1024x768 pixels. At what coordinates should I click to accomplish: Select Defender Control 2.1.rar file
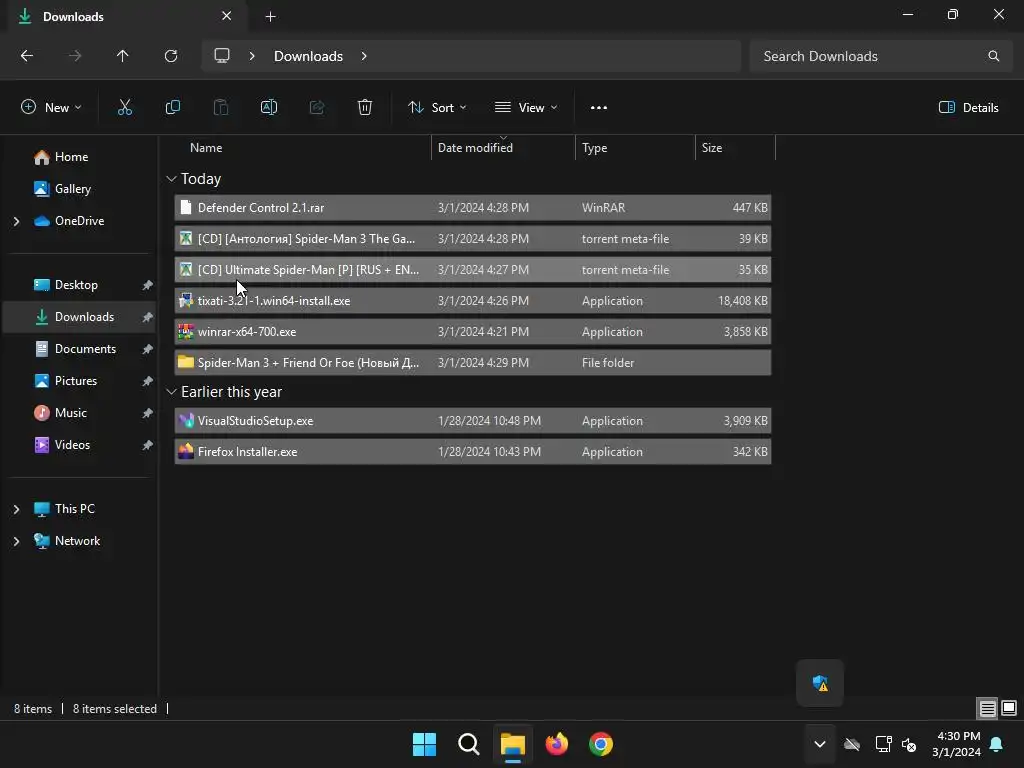473,208
